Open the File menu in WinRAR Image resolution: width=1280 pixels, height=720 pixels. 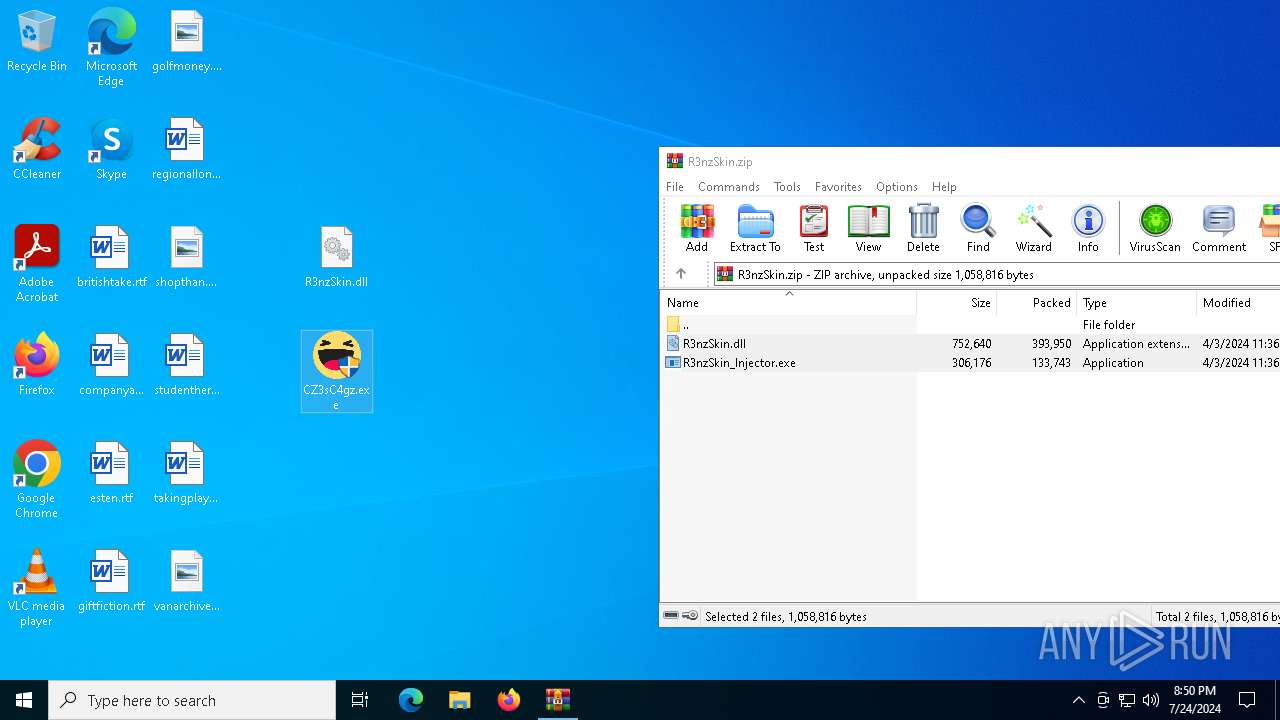pyautogui.click(x=675, y=187)
